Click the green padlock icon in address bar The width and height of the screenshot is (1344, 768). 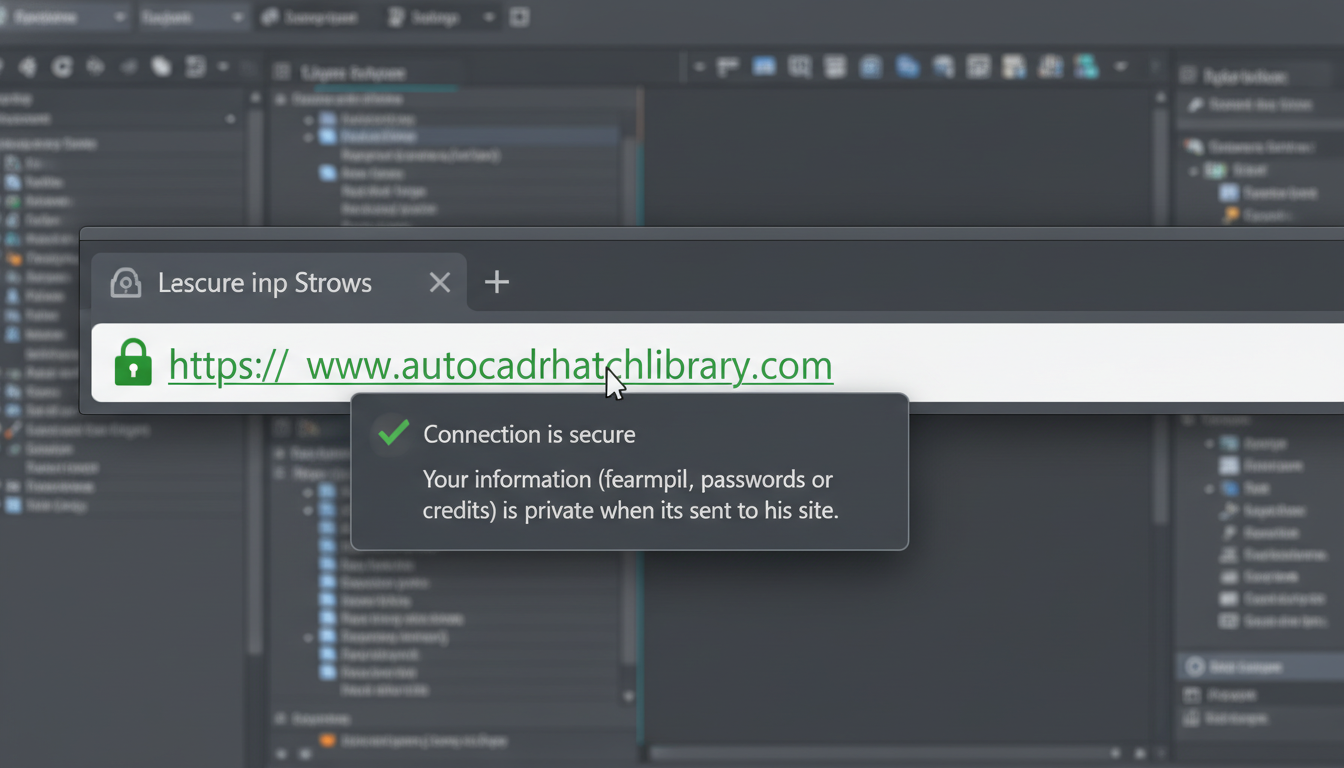pos(133,363)
